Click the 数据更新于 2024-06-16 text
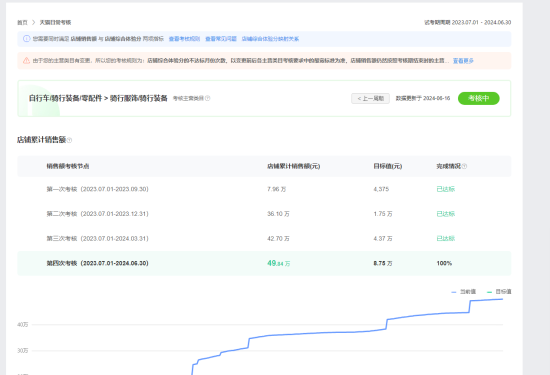This screenshot has width=550, height=375. [x=423, y=98]
